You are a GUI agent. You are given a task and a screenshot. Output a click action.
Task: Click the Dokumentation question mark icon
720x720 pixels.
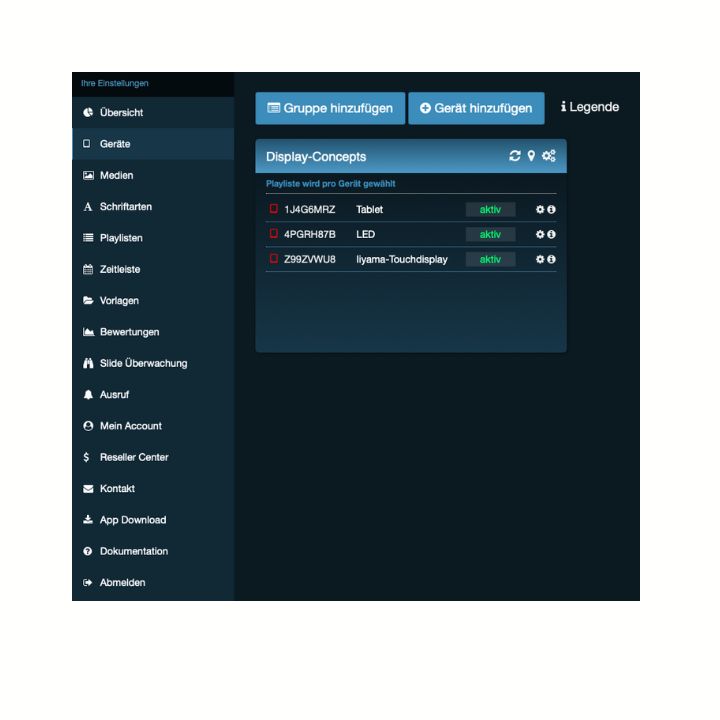[88, 551]
